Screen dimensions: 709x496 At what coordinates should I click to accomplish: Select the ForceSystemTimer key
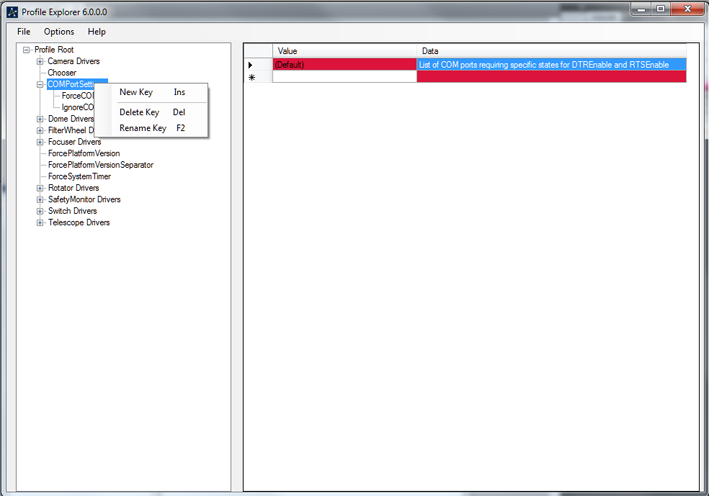(x=79, y=177)
